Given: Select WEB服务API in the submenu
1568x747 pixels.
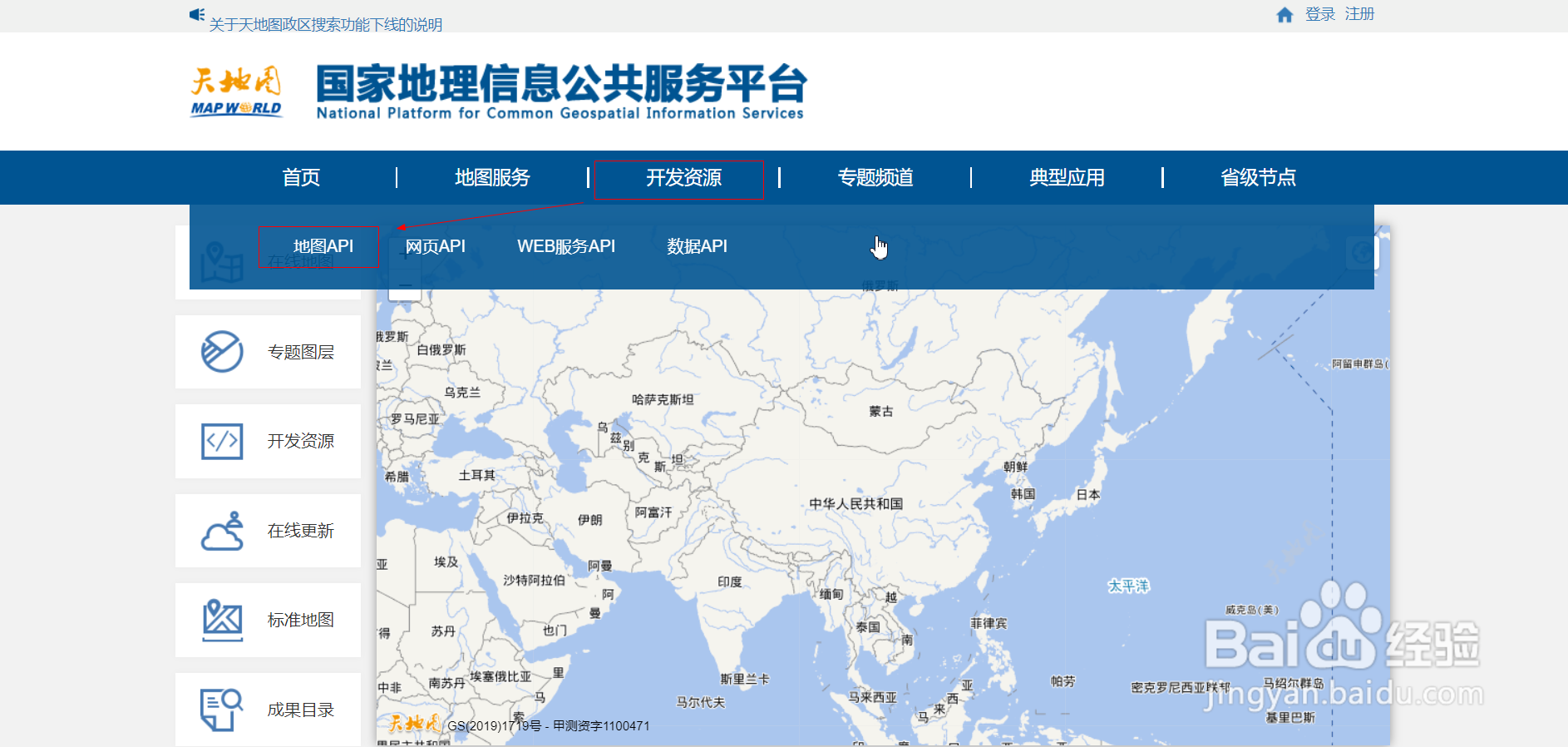Looking at the screenshot, I should pos(566,246).
